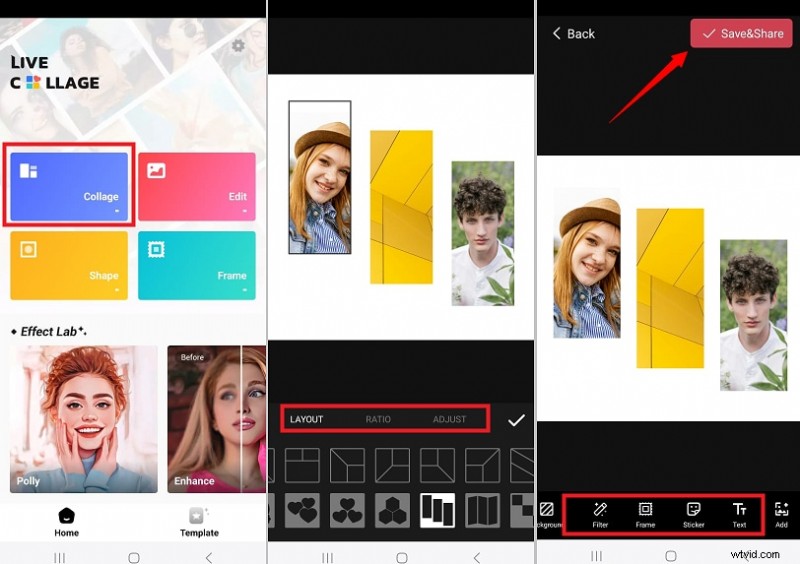
Task: Choose the hexagon cube layout icon
Action: pos(392,510)
